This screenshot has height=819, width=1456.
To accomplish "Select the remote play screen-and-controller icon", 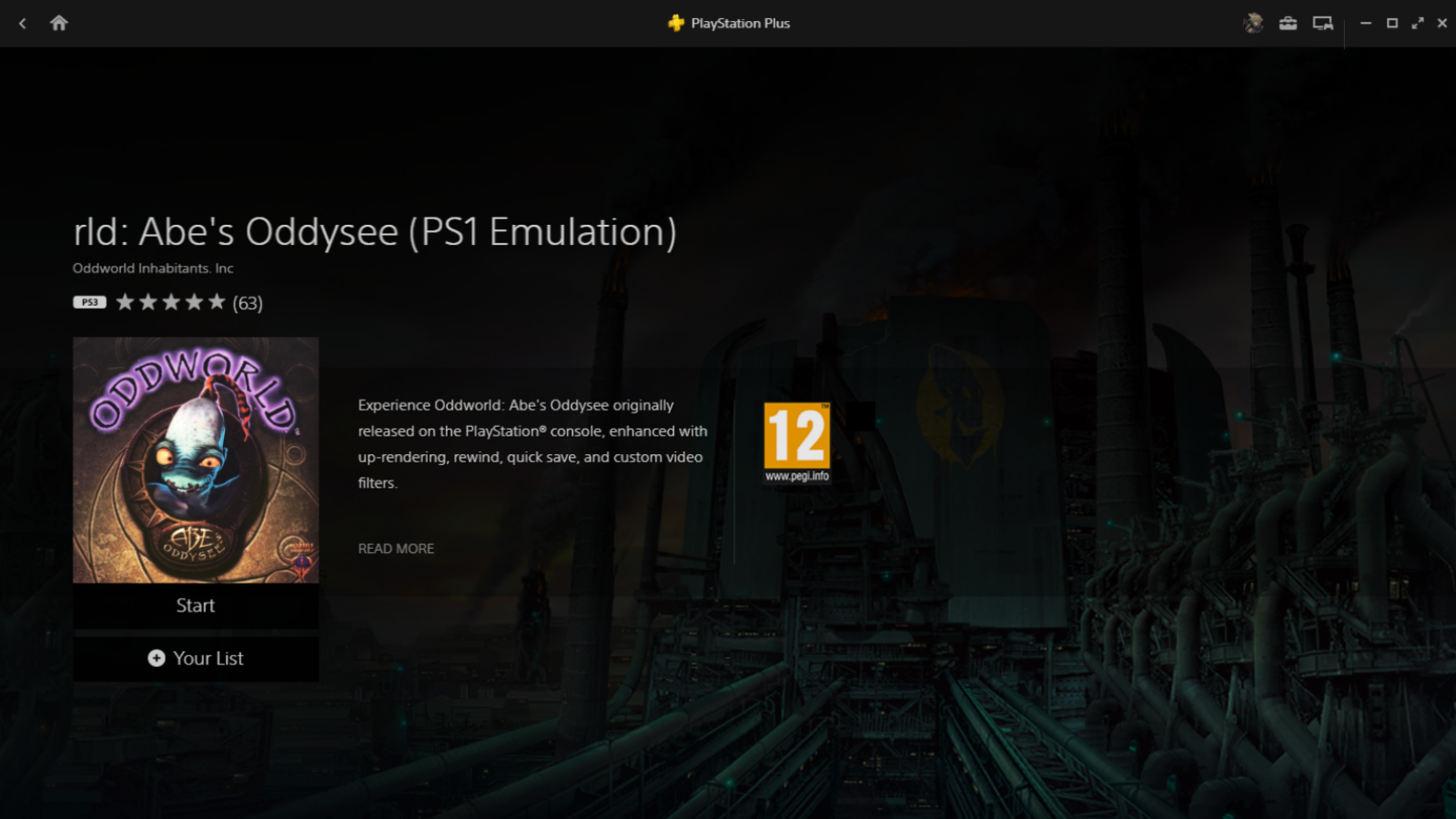I will pyautogui.click(x=1324, y=23).
